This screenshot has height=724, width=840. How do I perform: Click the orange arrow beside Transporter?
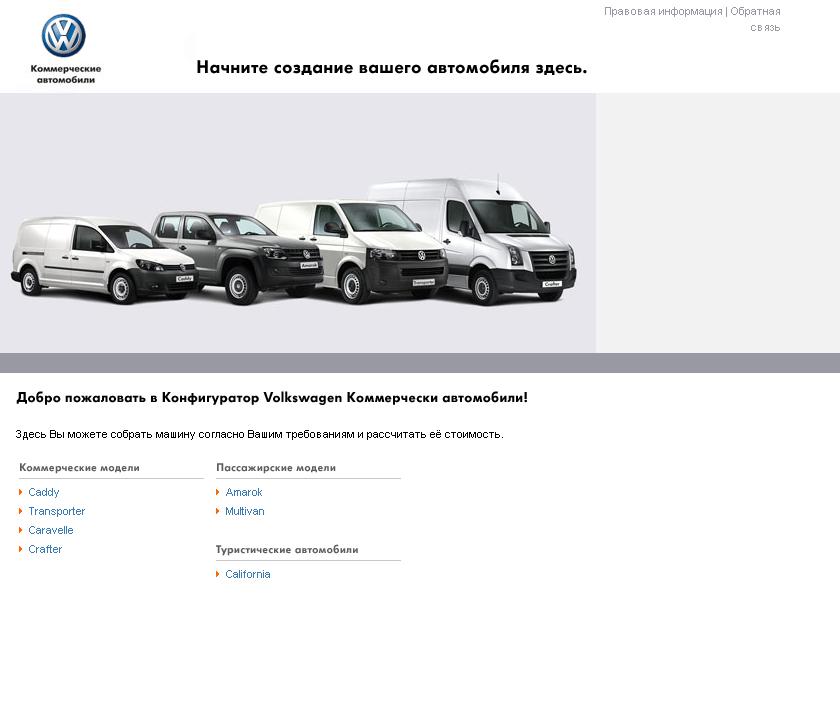coord(20,511)
